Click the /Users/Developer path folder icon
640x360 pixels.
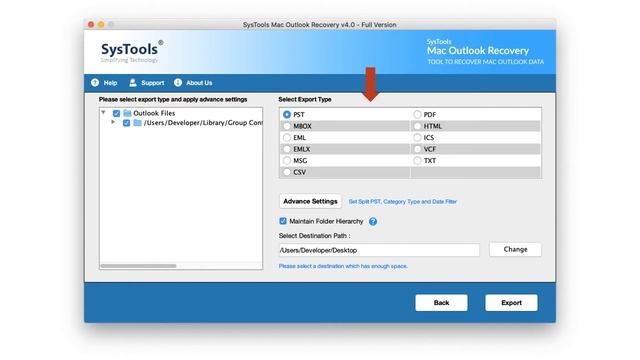click(x=137, y=123)
